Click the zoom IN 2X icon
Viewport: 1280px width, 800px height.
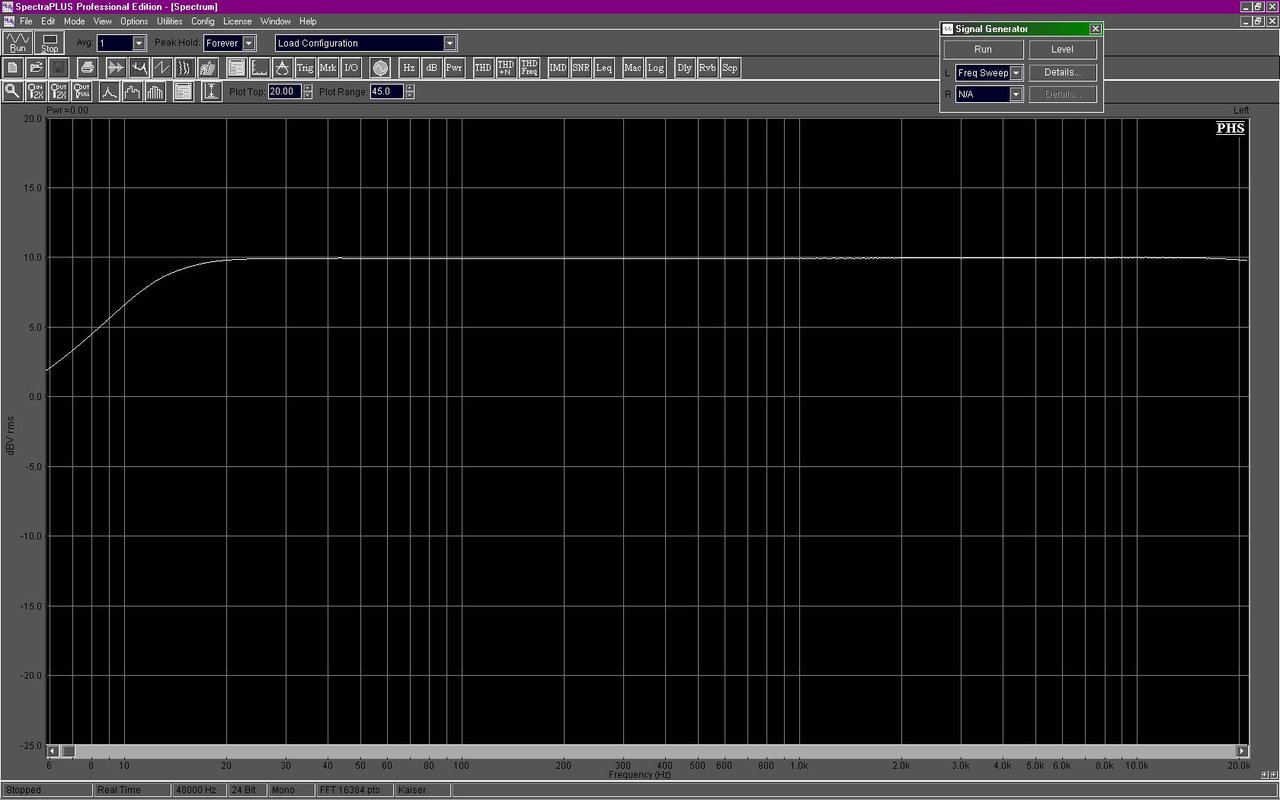click(36, 91)
